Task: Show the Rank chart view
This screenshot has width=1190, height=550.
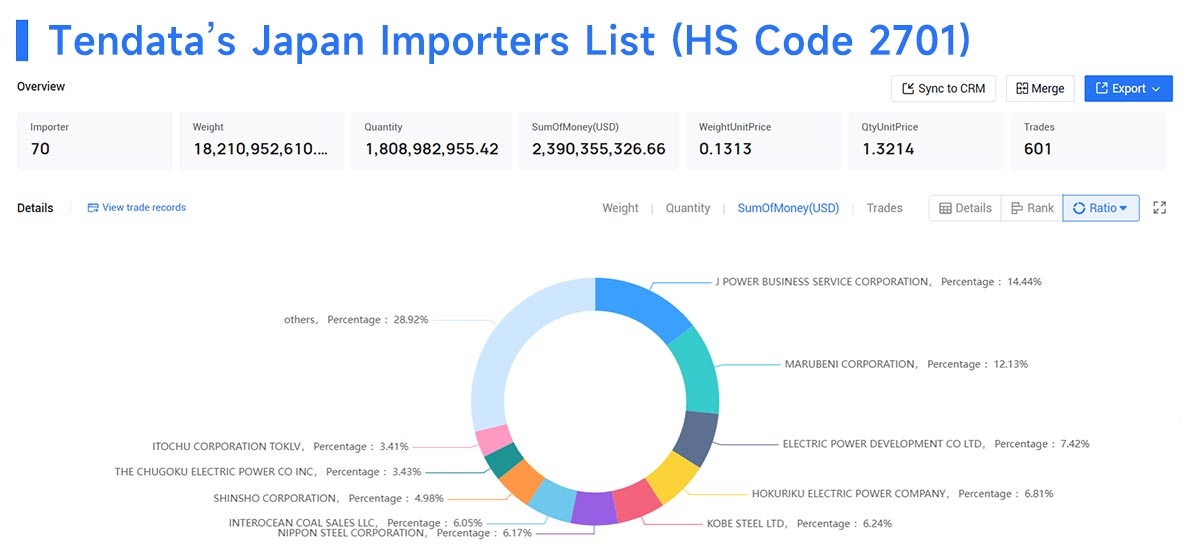Action: 1032,208
